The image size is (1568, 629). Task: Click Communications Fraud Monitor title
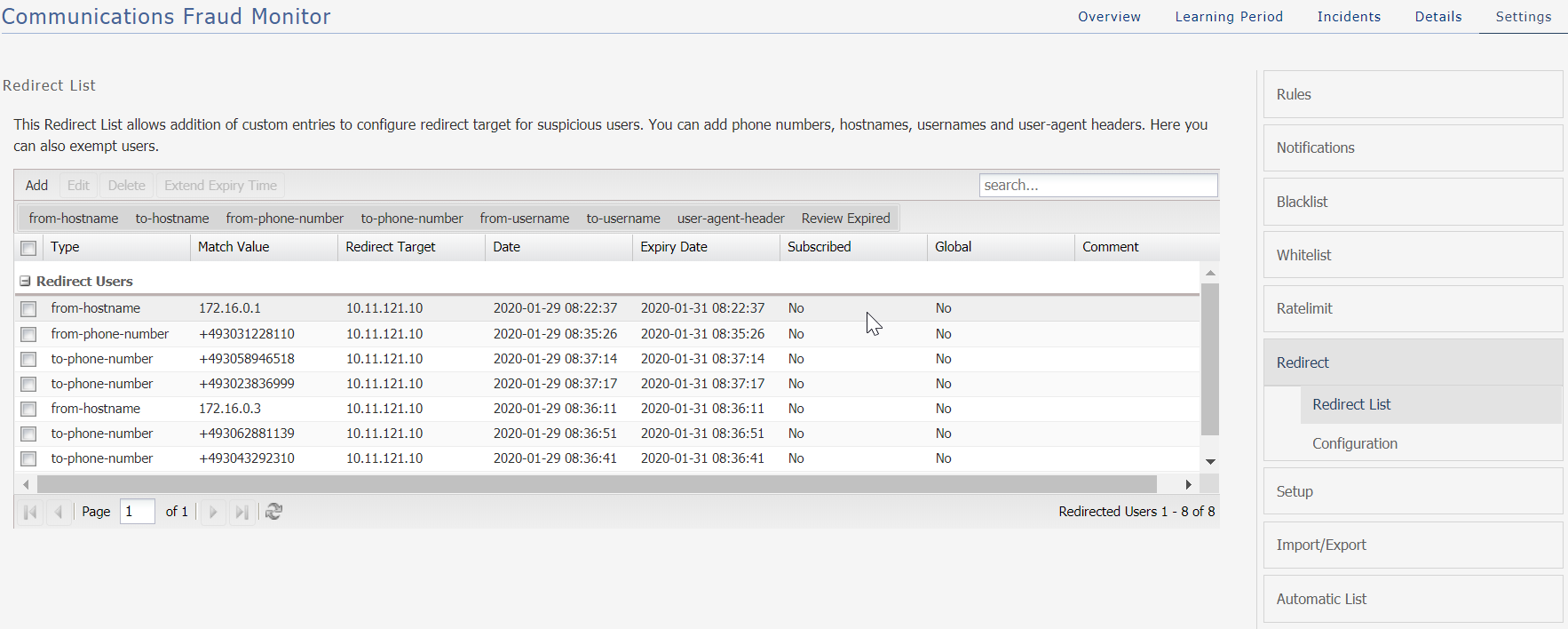pyautogui.click(x=166, y=16)
